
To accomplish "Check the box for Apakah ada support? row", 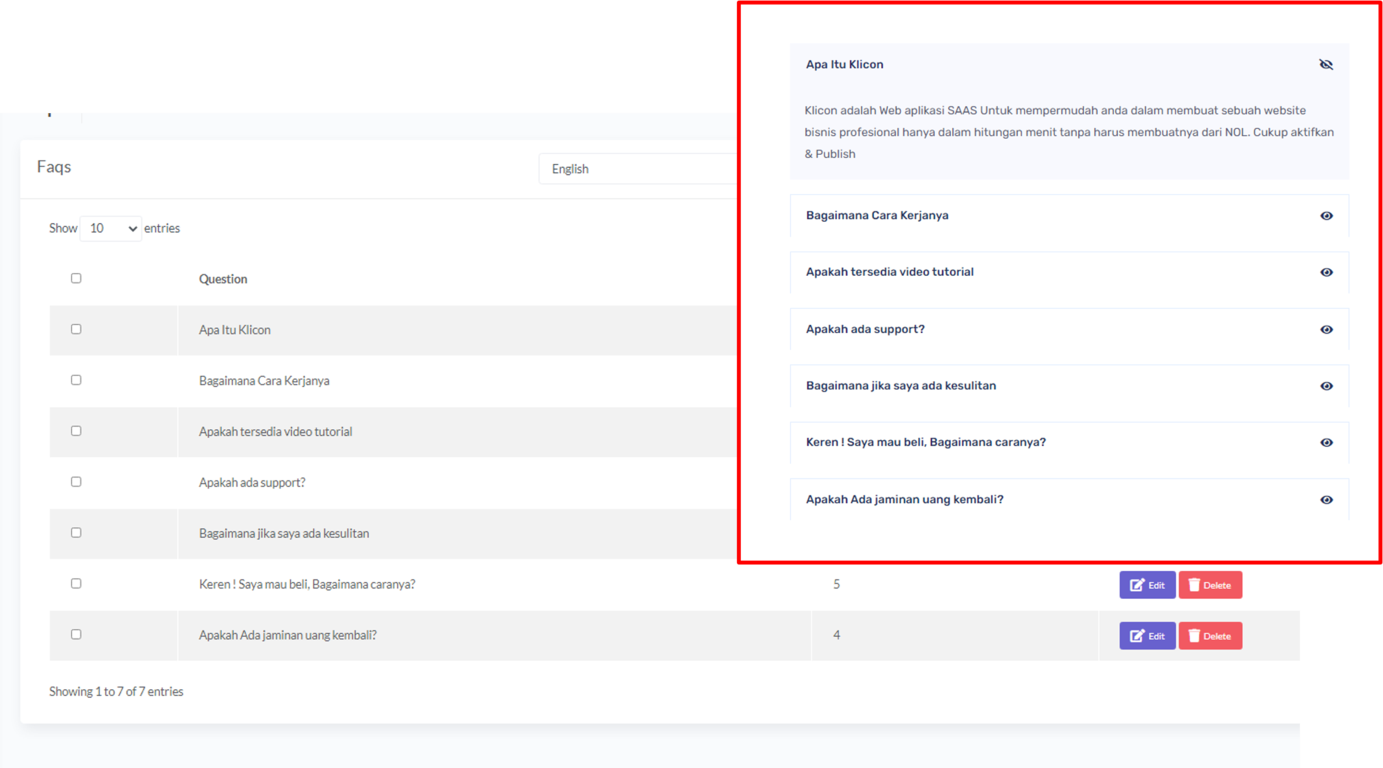I will coord(76,482).
